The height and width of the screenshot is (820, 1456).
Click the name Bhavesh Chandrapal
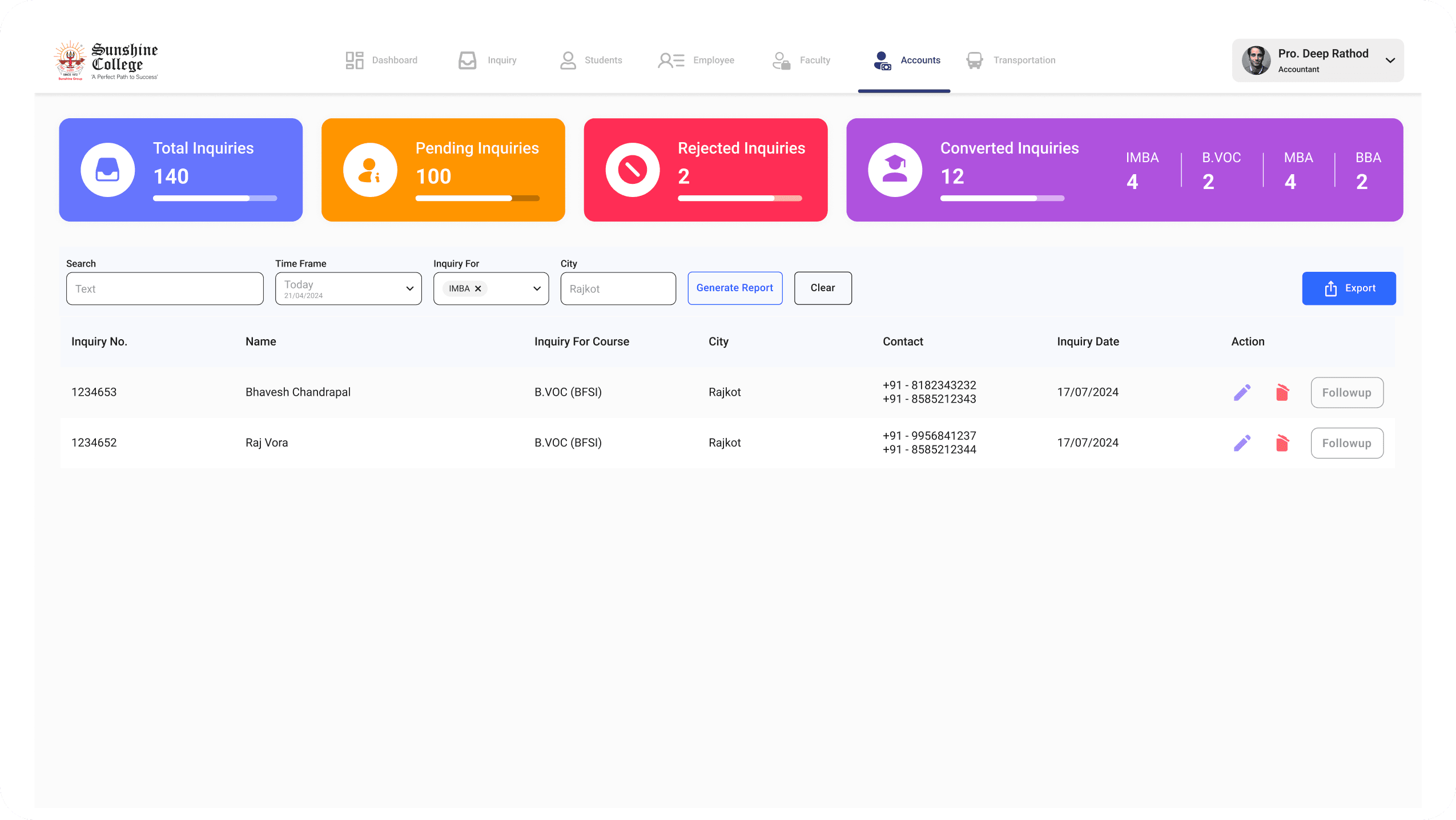[x=298, y=392]
